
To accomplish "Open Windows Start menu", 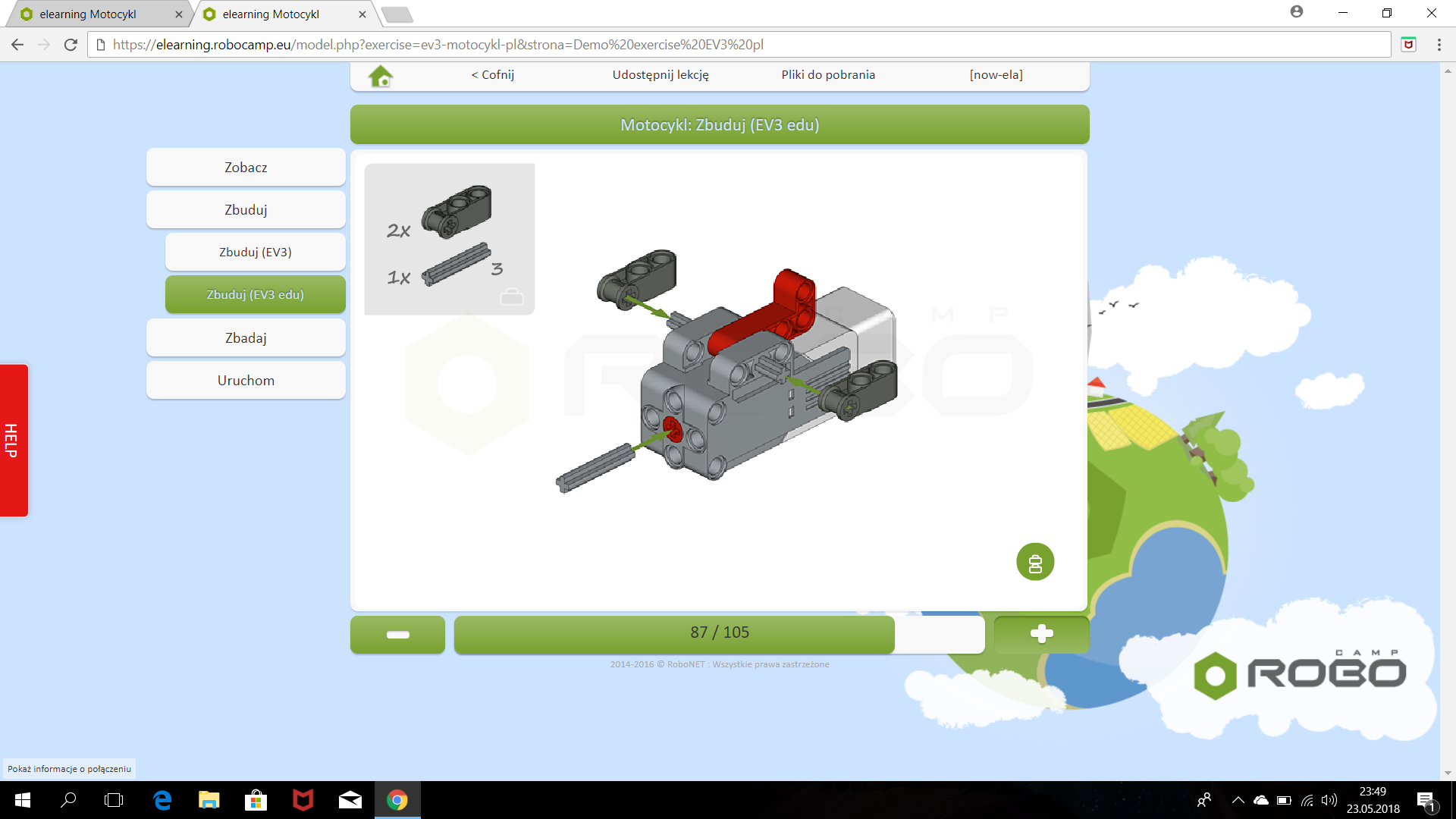I will point(22,800).
